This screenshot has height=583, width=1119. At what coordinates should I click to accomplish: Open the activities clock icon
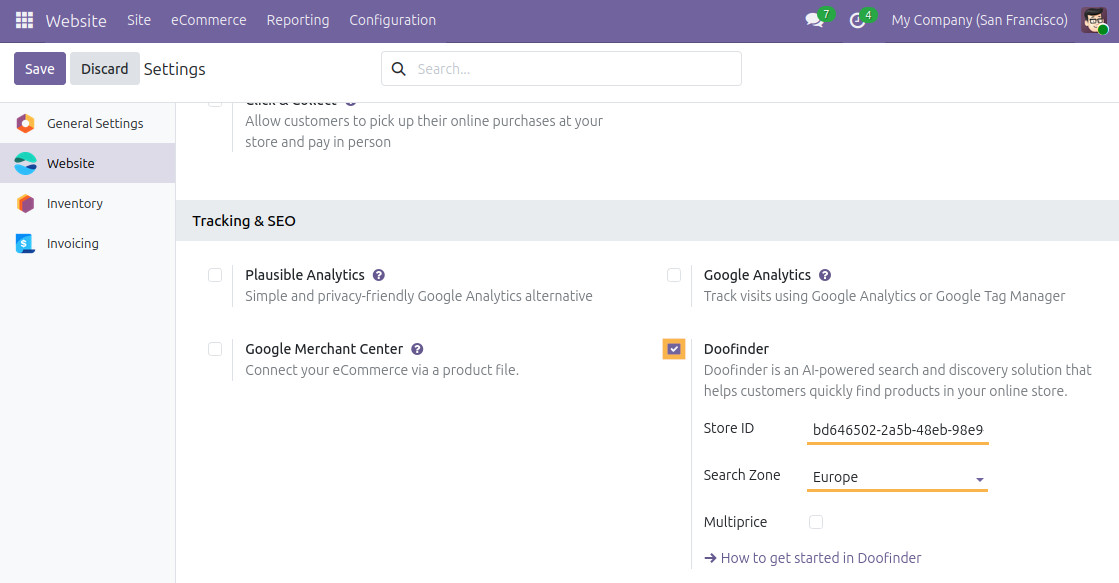pos(857,20)
